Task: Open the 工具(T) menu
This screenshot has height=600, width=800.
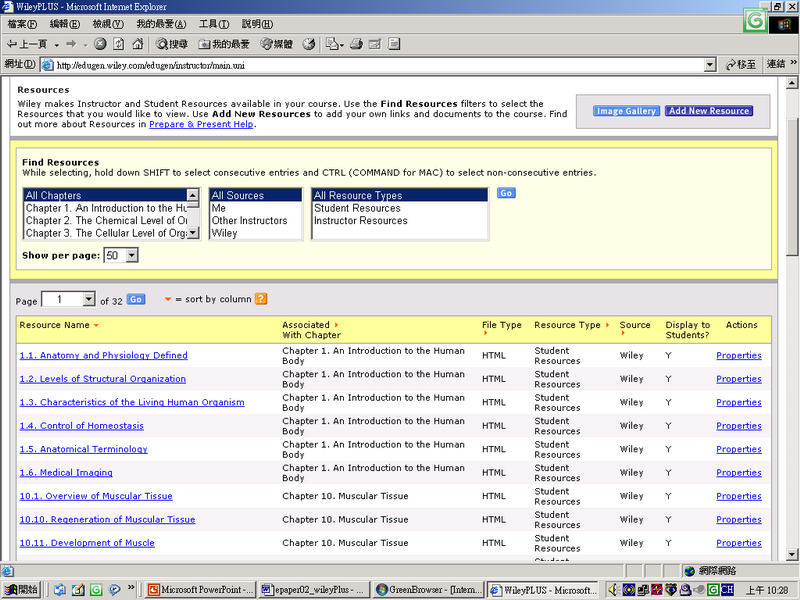Action: (x=214, y=24)
